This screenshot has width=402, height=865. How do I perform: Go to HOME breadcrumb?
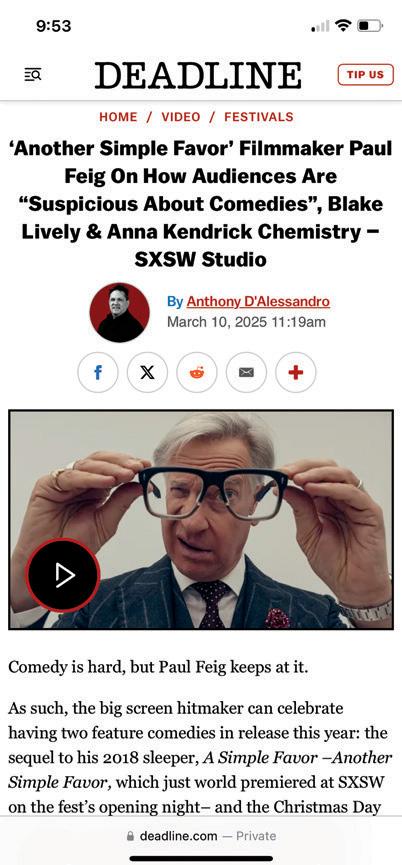(118, 117)
